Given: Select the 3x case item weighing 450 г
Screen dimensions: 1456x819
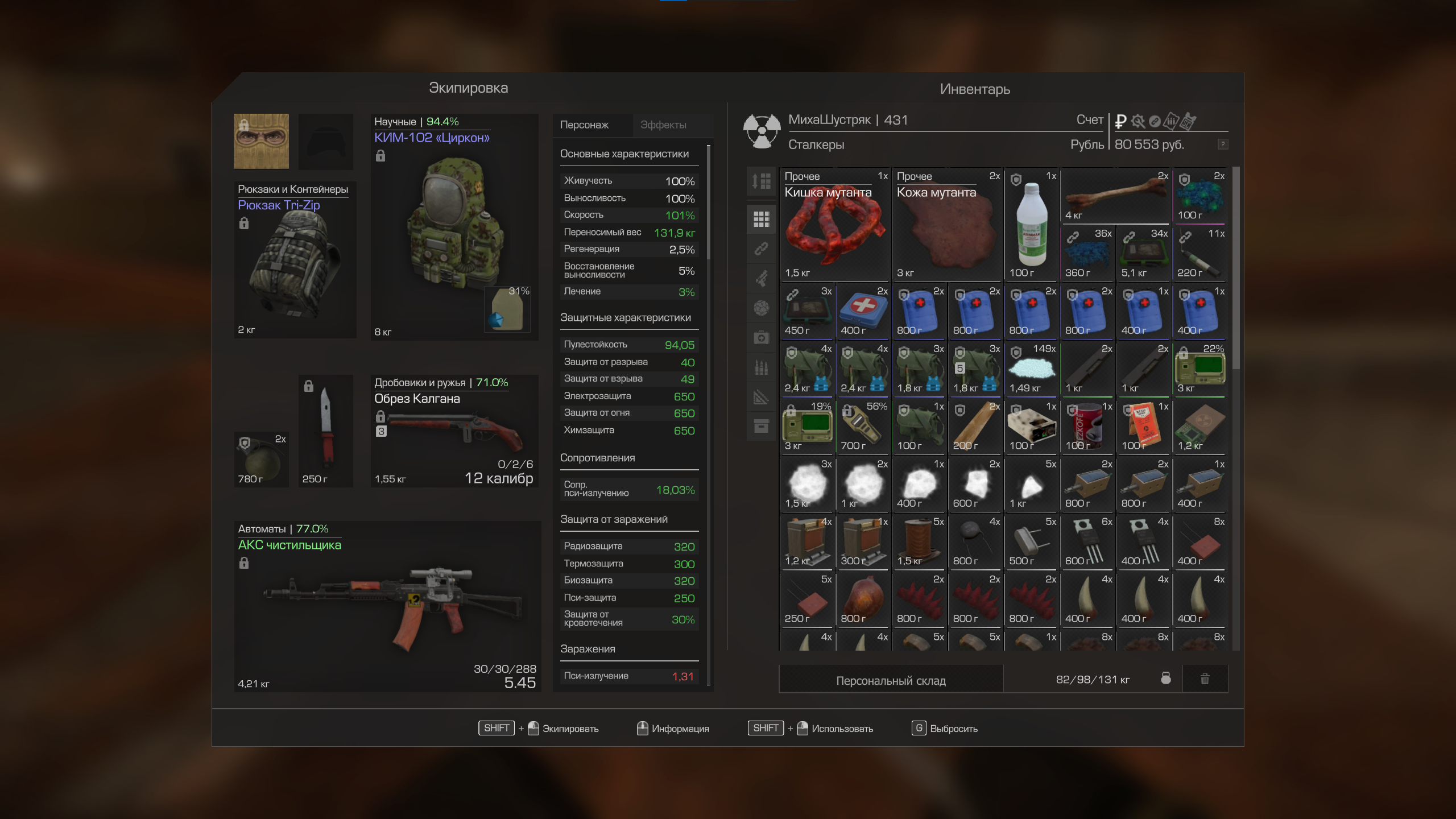Looking at the screenshot, I should (x=806, y=311).
